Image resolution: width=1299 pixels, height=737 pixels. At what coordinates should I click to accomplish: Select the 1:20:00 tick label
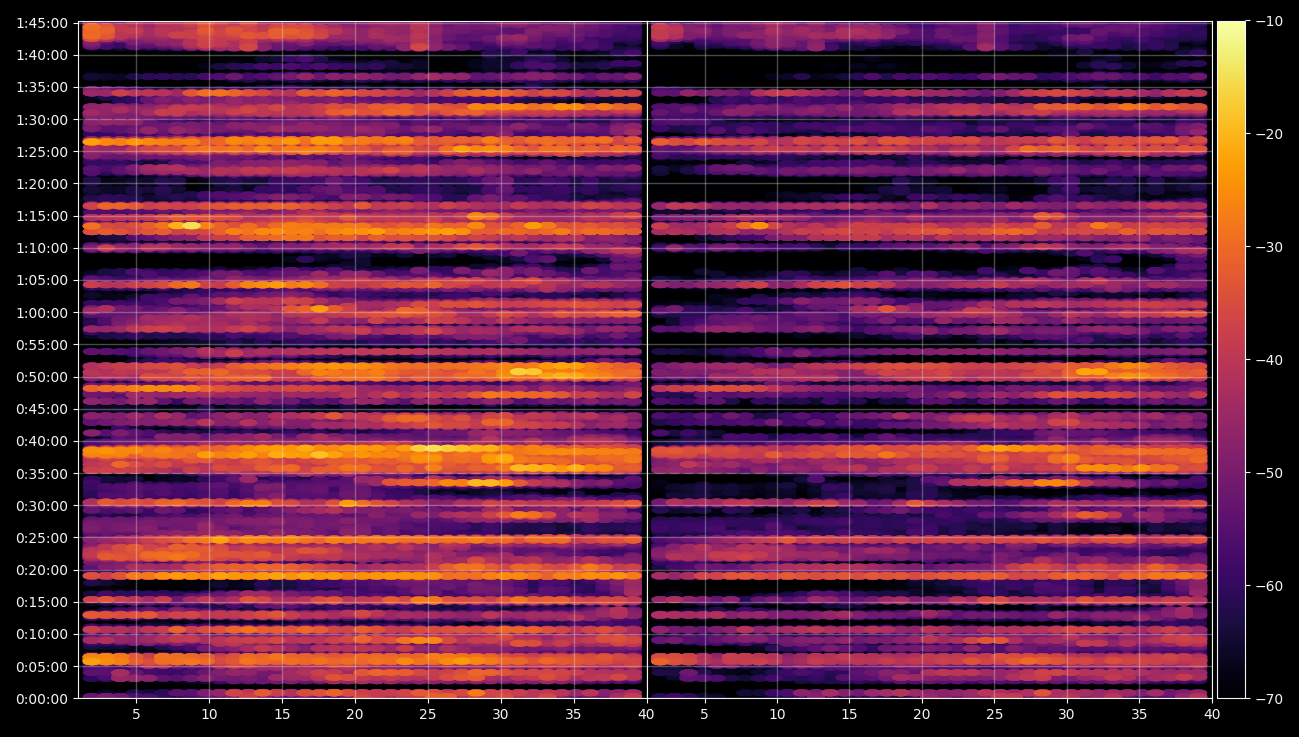point(42,184)
